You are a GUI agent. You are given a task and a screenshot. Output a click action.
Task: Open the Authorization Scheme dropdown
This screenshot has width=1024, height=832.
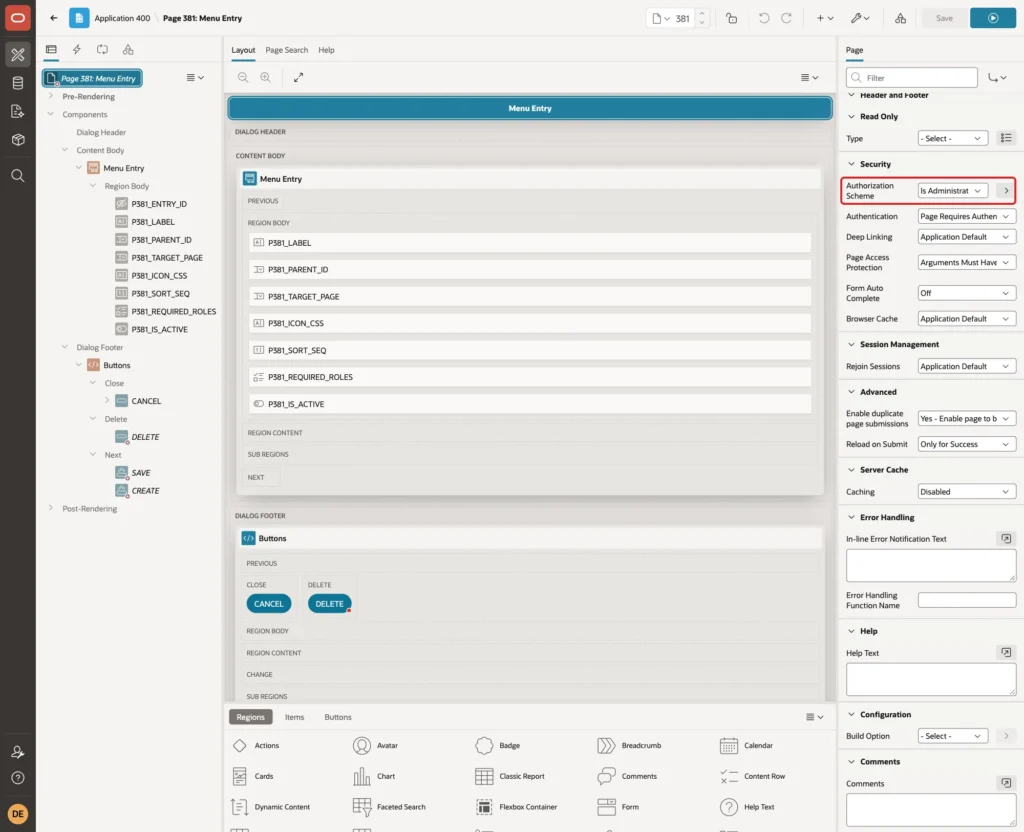click(x=952, y=191)
